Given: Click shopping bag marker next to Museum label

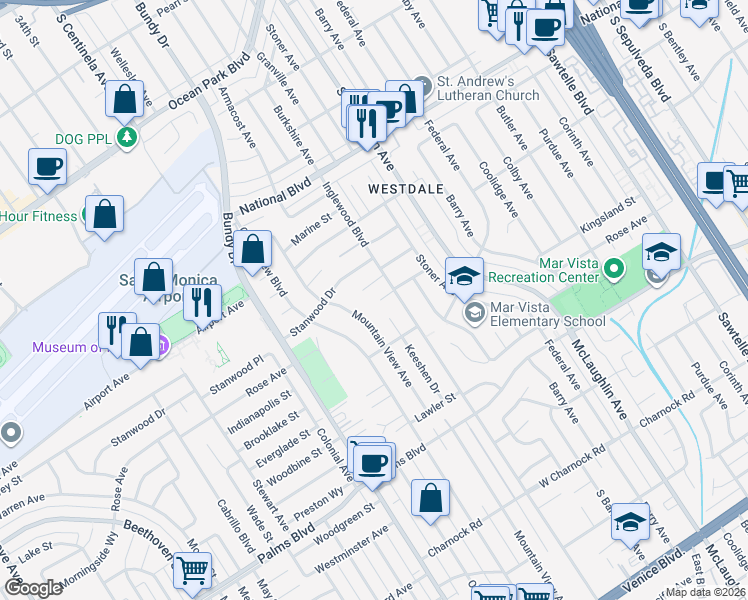Looking at the screenshot, I should coord(140,342).
